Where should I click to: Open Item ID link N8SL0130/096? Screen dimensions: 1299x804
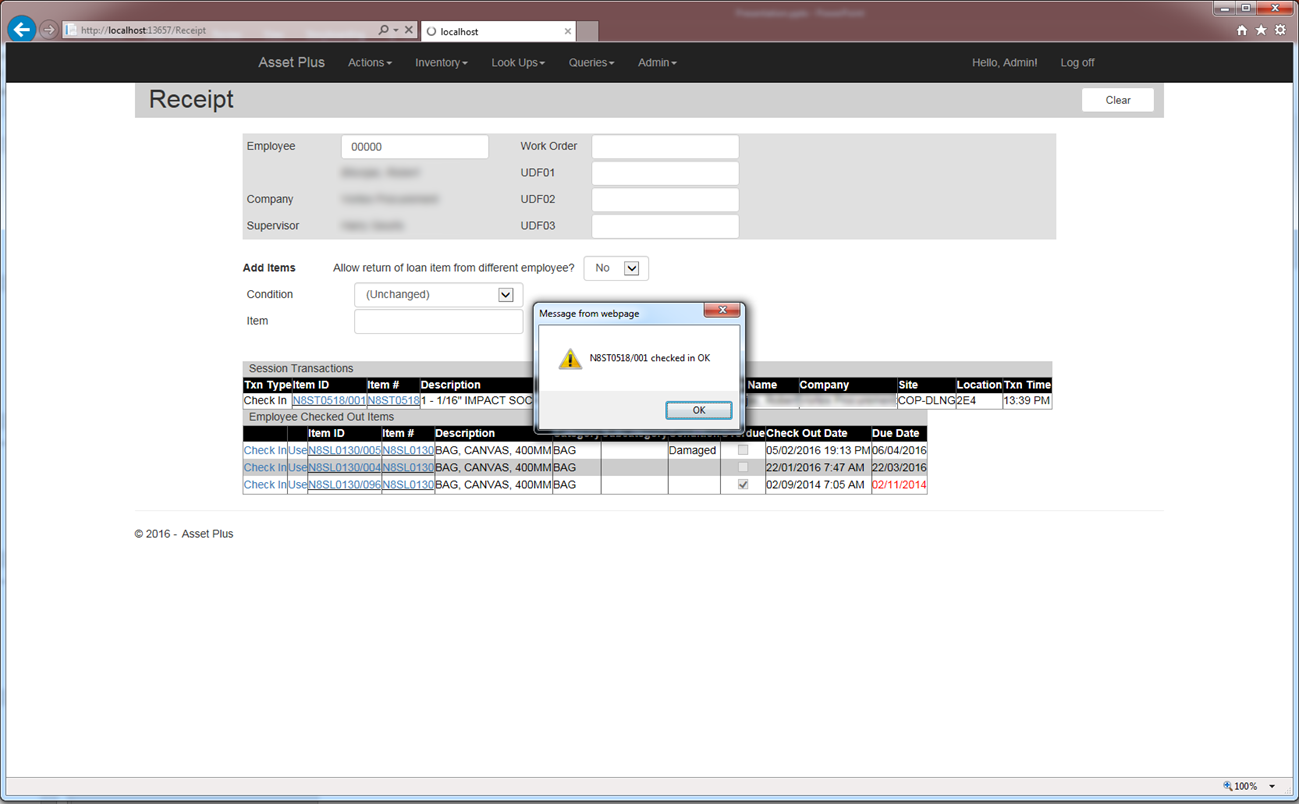(x=344, y=484)
